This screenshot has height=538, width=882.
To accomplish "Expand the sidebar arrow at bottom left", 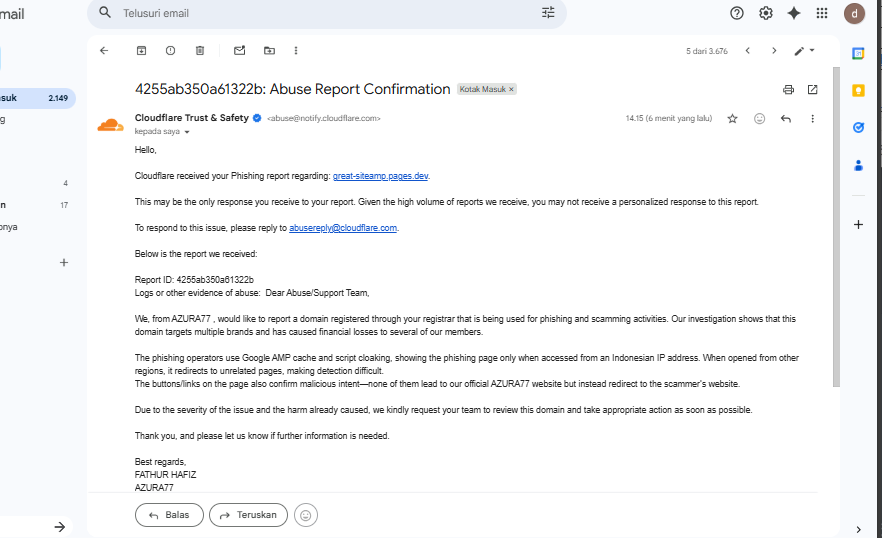I will click(x=60, y=527).
